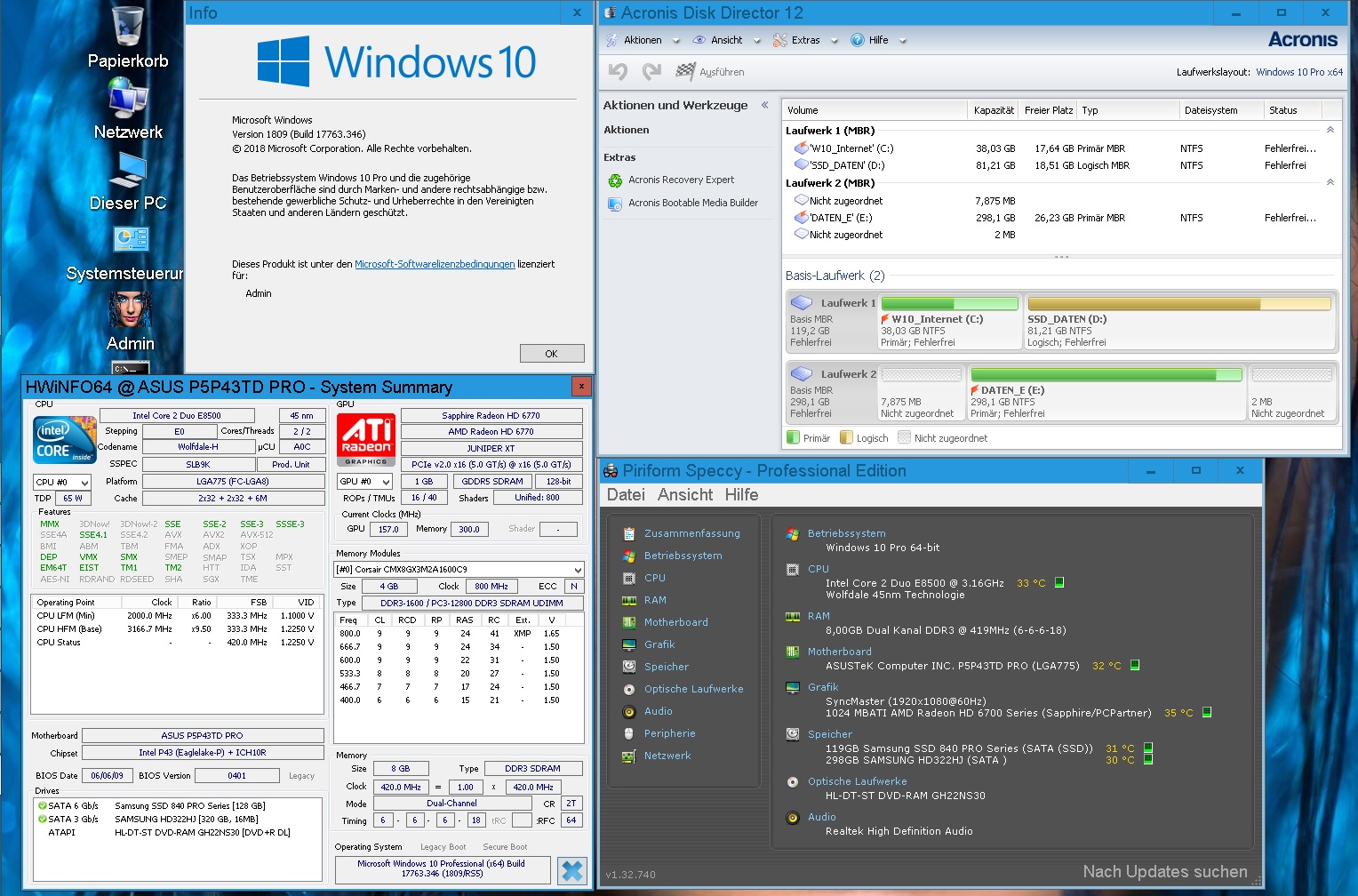1358x896 pixels.
Task: Click the TDP 65 W field
Action: [73, 498]
